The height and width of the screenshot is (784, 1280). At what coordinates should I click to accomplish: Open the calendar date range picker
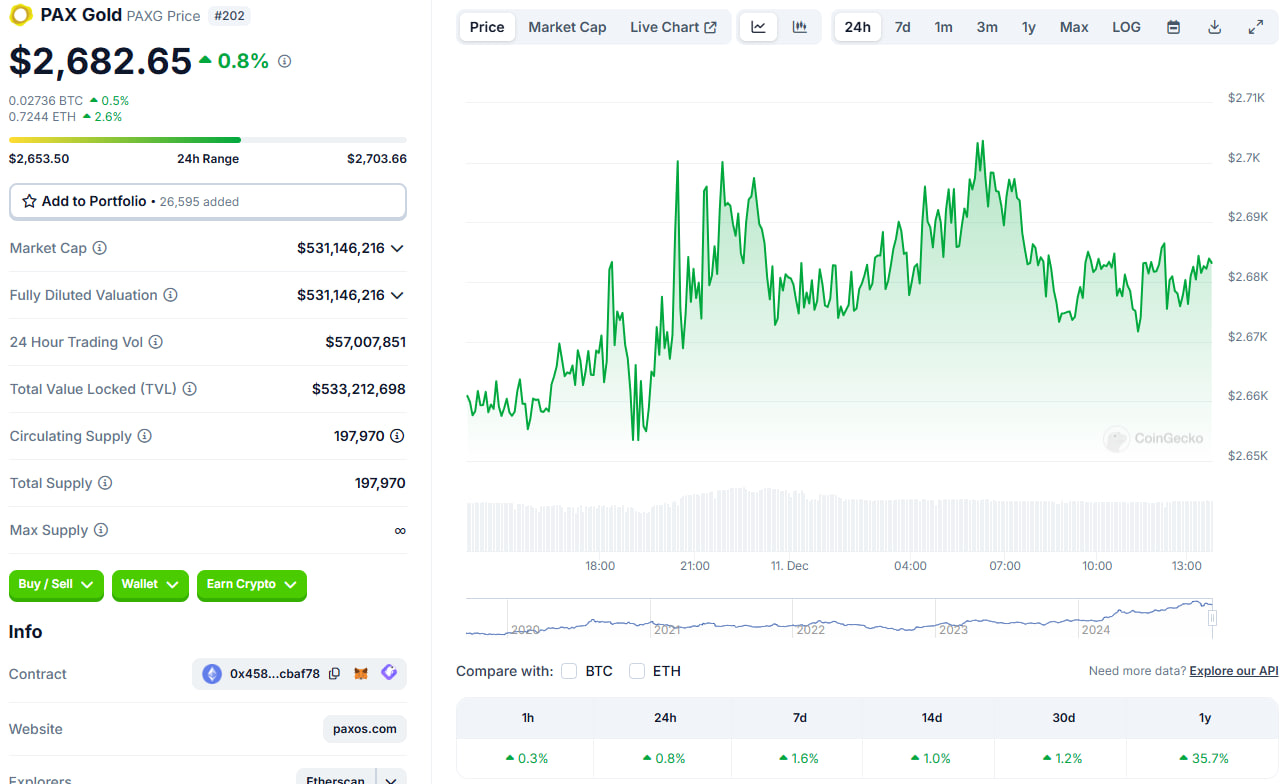1173,27
